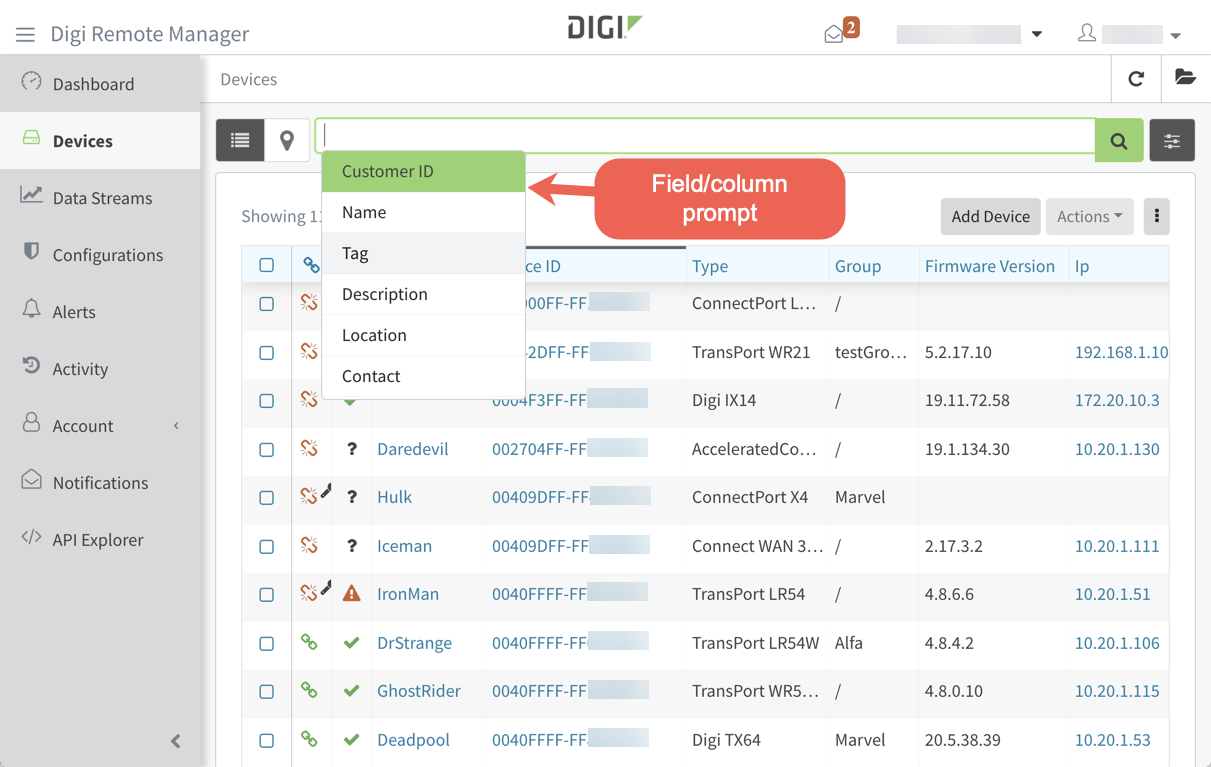Select the DrStrange row checkbox
The image size is (1211, 767).
(x=267, y=643)
